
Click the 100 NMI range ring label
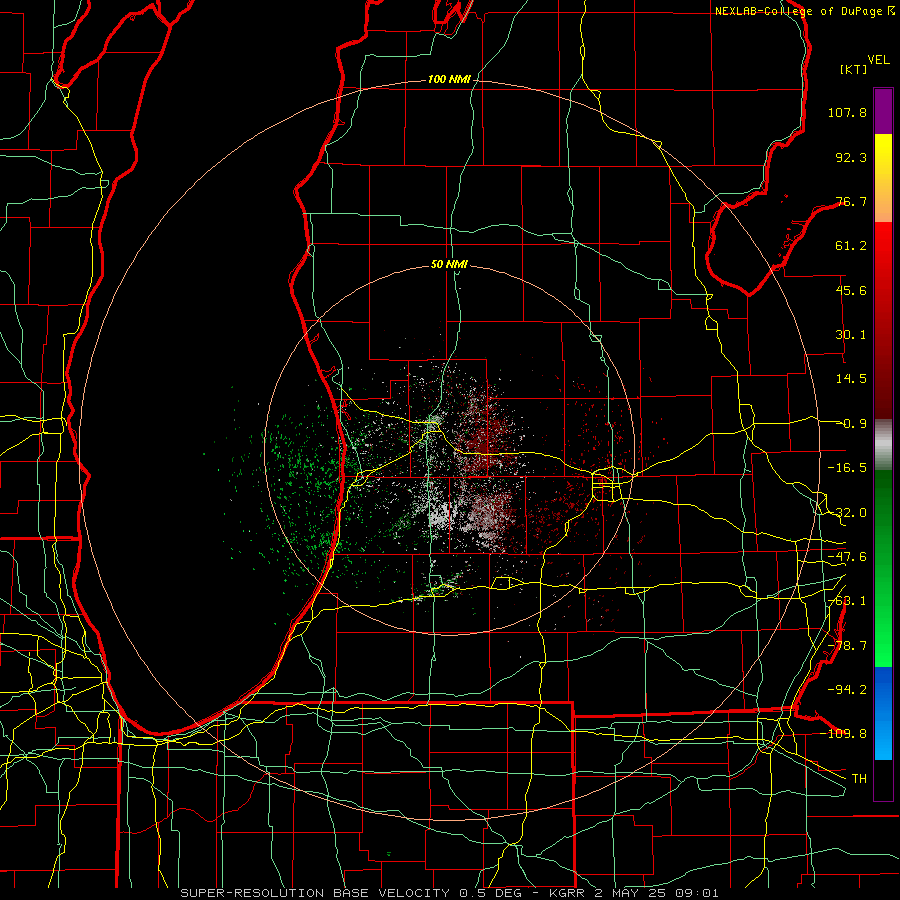(449, 79)
